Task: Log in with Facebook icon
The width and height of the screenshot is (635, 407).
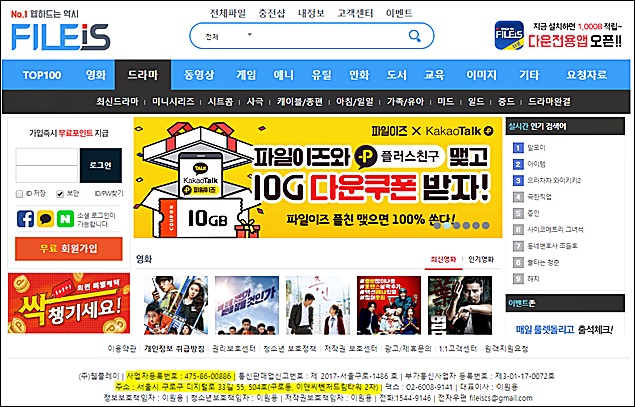Action: tap(25, 219)
